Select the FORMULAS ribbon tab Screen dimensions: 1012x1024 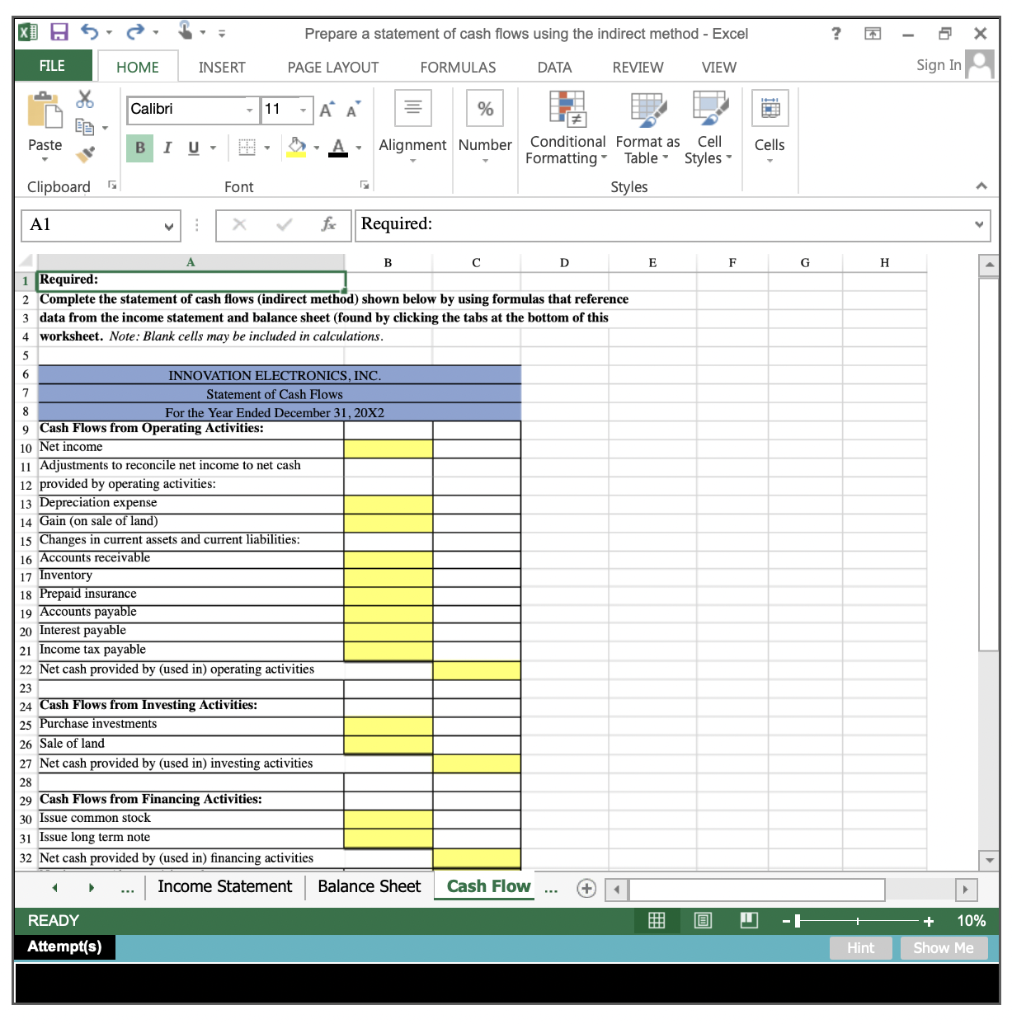[x=458, y=67]
